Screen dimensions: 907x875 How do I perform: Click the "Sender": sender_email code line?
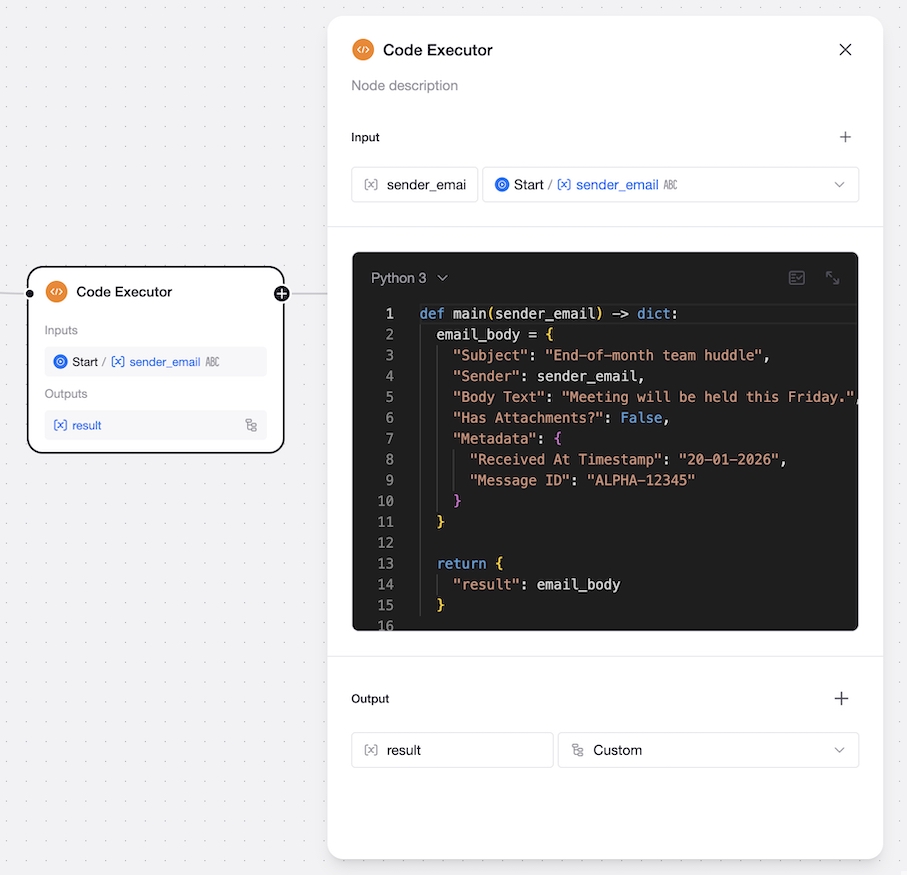pos(548,376)
